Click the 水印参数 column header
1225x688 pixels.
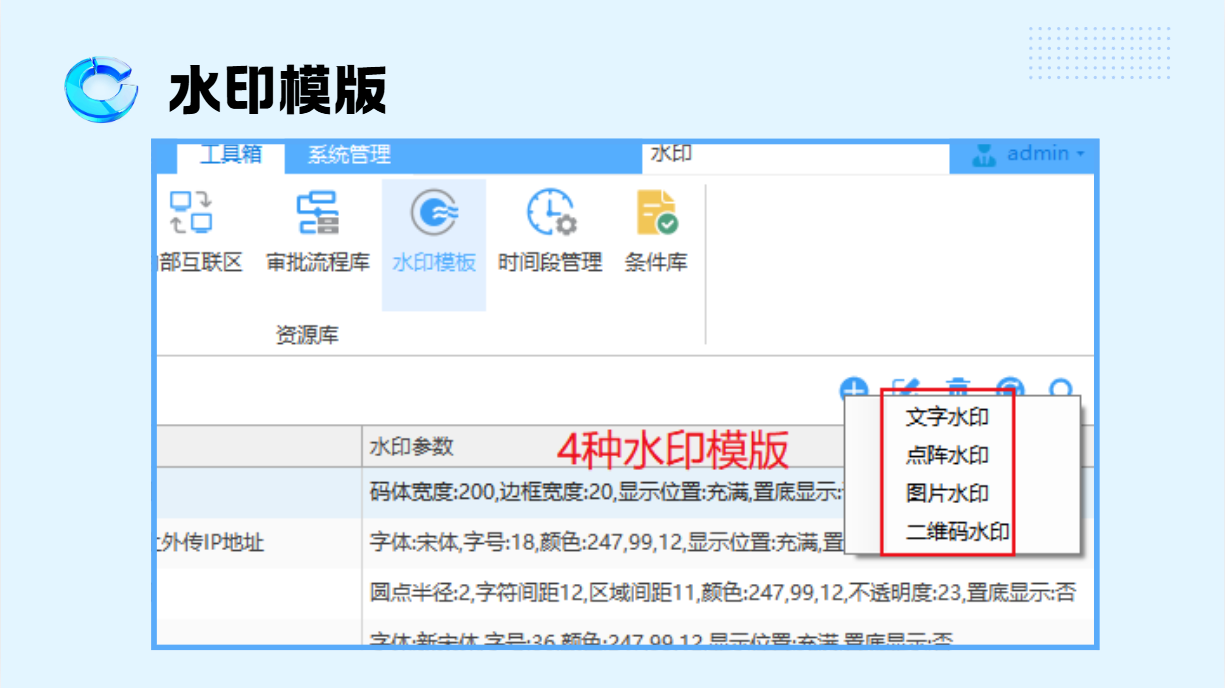coord(412,446)
